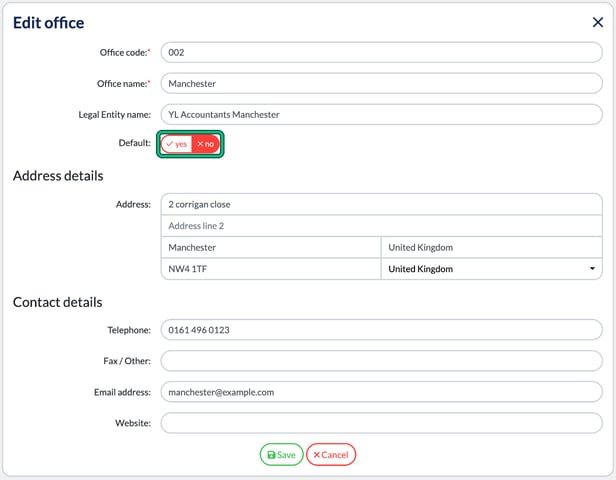Image resolution: width=616 pixels, height=480 pixels.
Task: Click the 'Office code:' label
Action: (125, 53)
